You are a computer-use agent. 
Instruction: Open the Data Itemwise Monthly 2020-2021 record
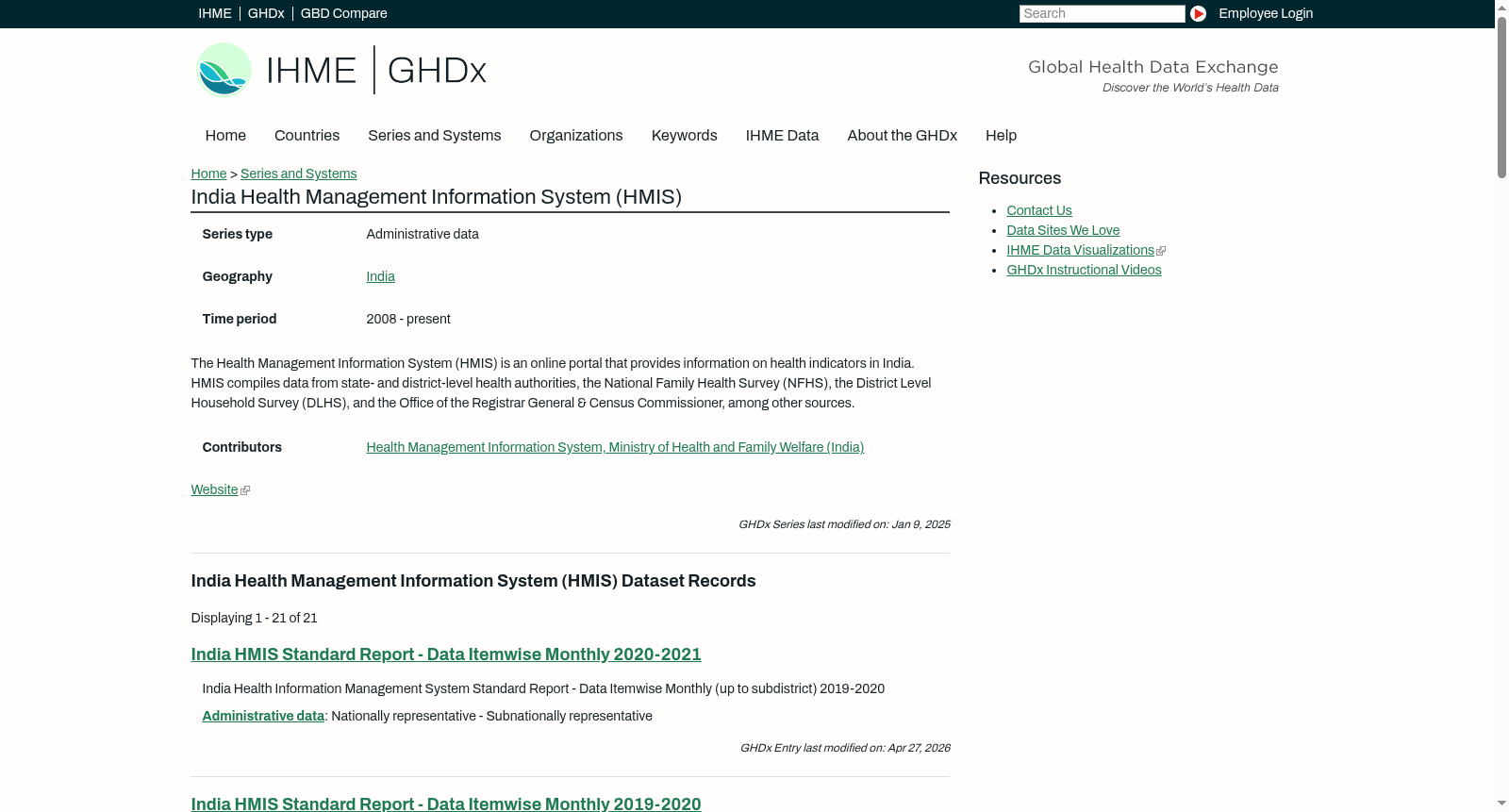[x=446, y=655]
